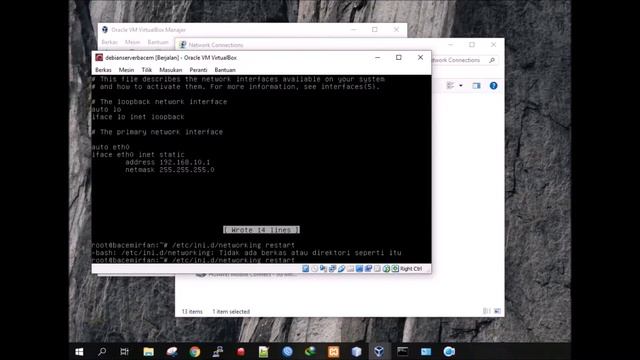
Task: Click the recording status icon
Action: (368, 269)
